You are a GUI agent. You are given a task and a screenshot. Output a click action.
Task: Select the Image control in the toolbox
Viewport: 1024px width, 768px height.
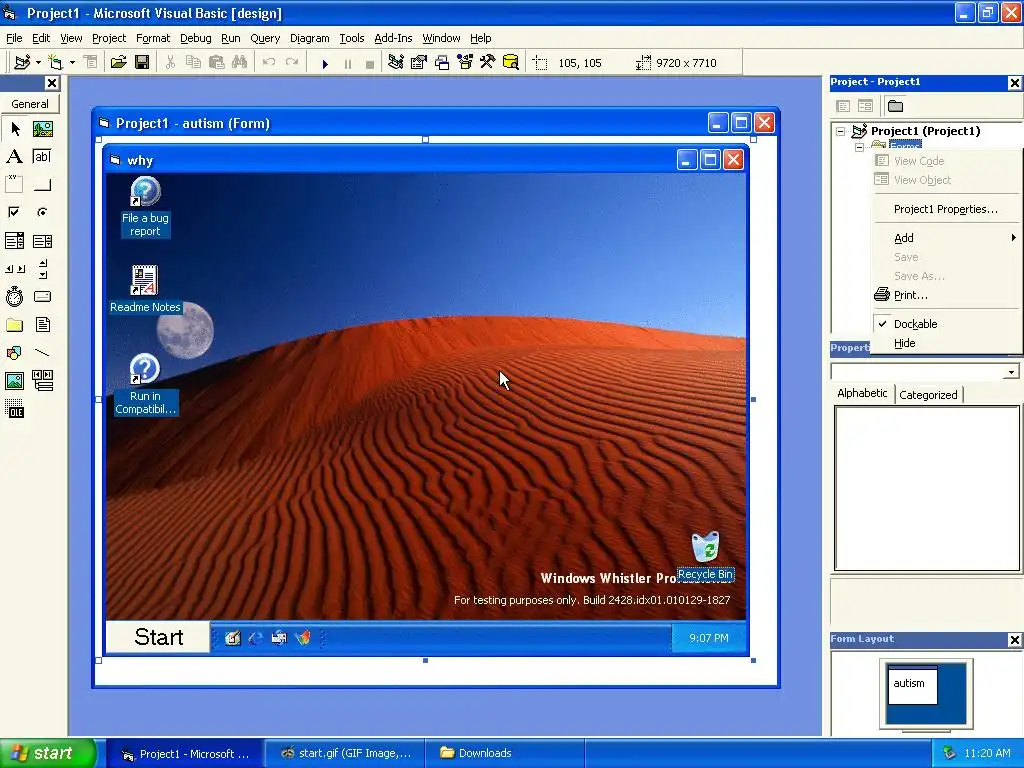pyautogui.click(x=14, y=380)
